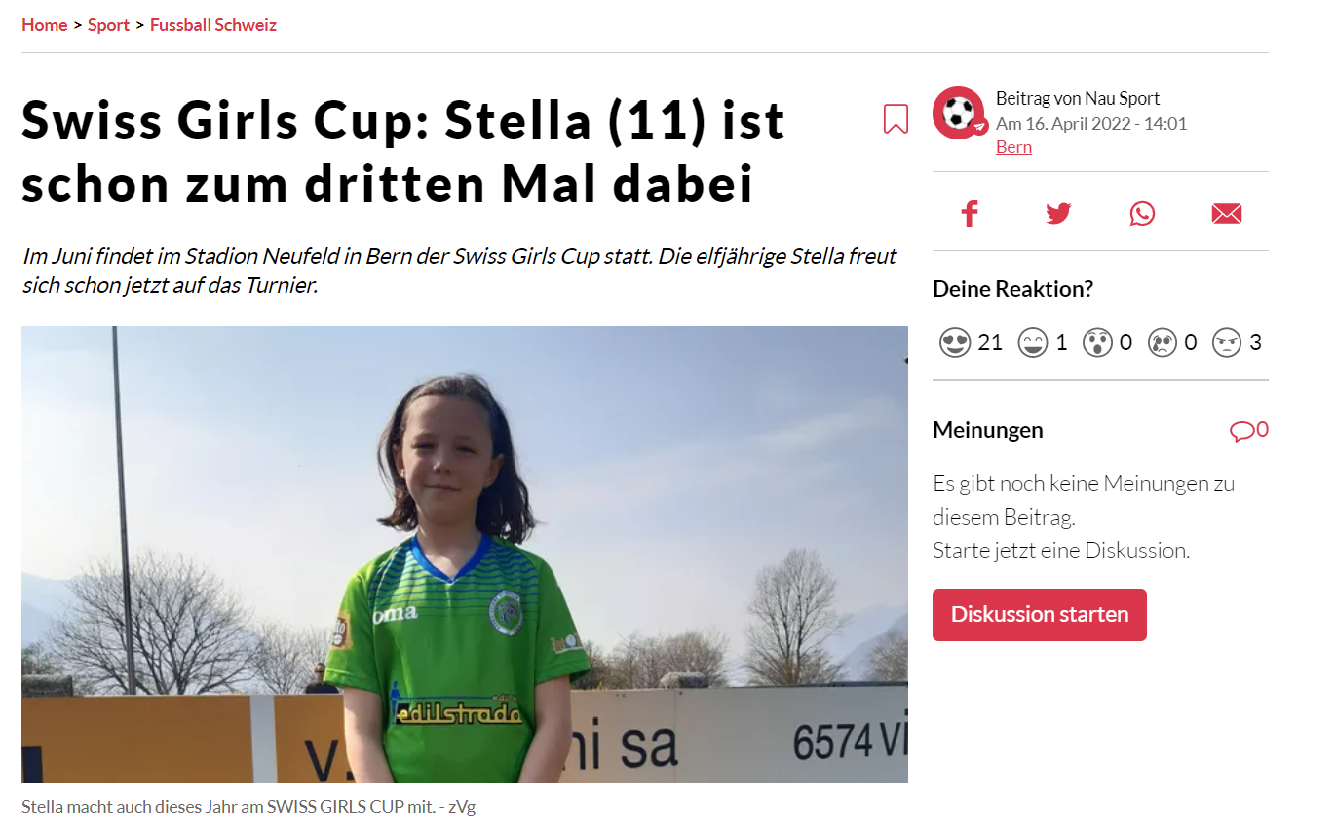Share the article on Facebook

(969, 213)
